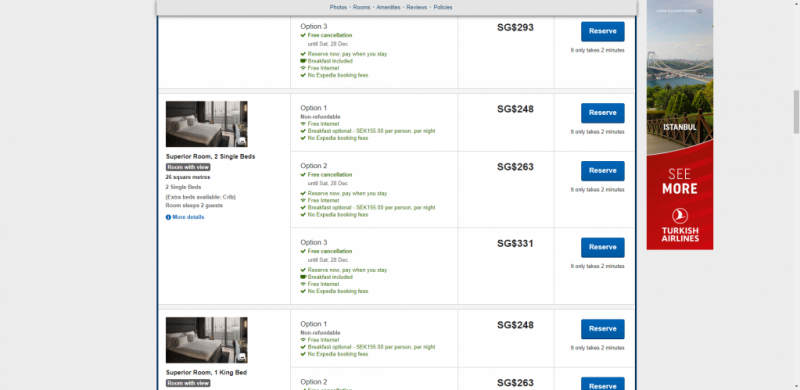Jump to the Rooms section
Image resolution: width=800 pixels, height=390 pixels.
(362, 8)
